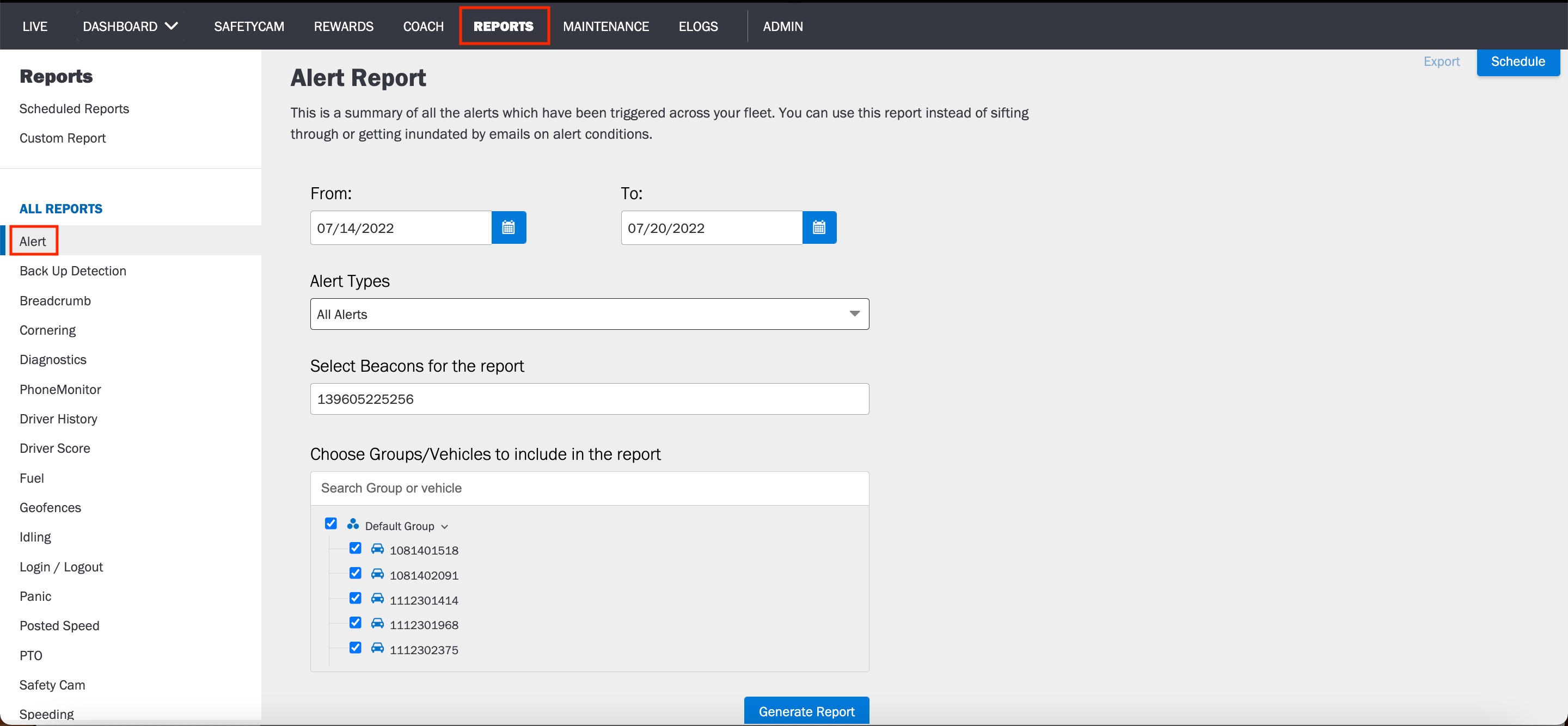Open the Driver History report
The width and height of the screenshot is (1568, 726).
(x=58, y=419)
